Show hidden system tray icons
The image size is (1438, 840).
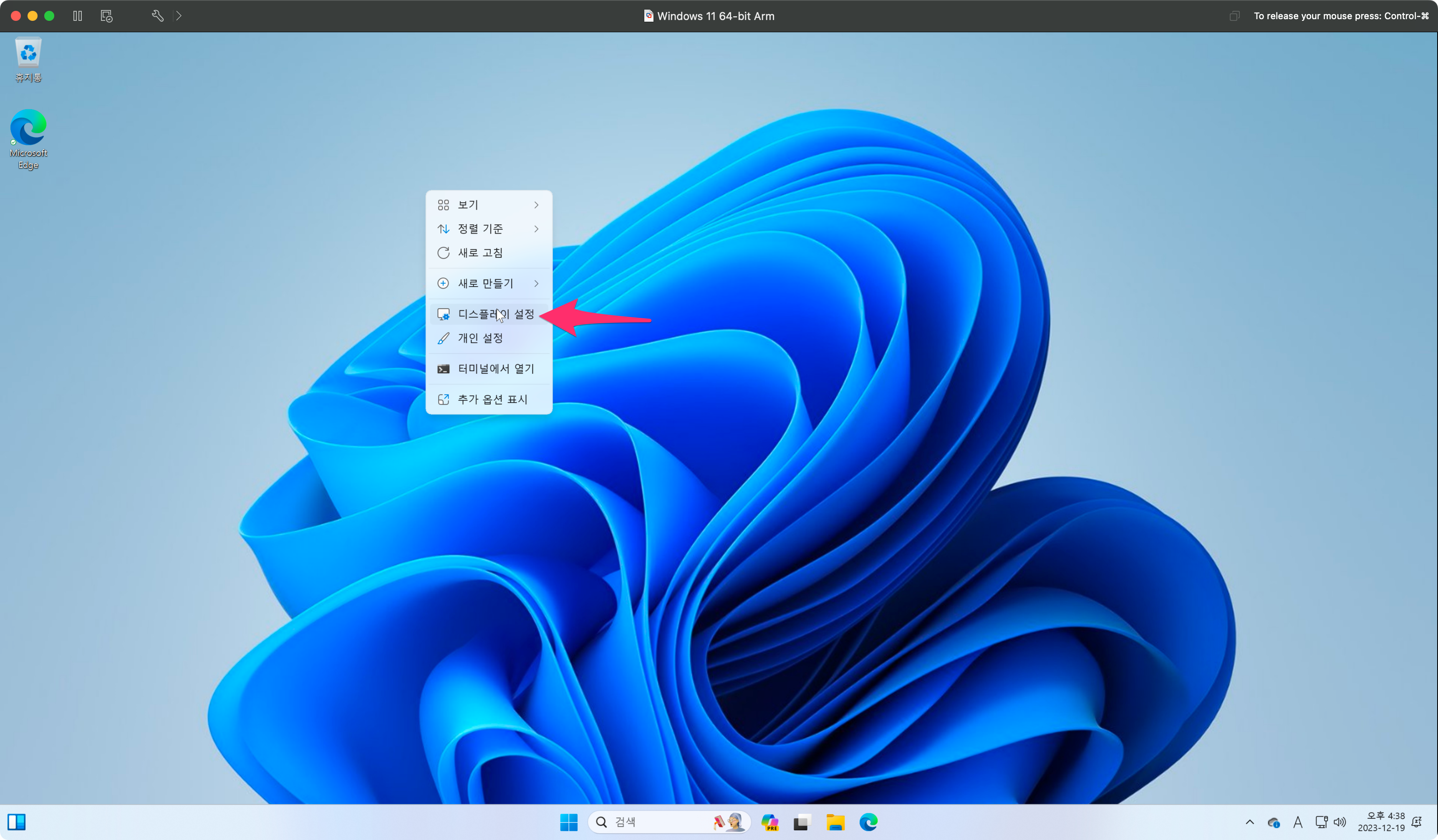click(x=1250, y=822)
